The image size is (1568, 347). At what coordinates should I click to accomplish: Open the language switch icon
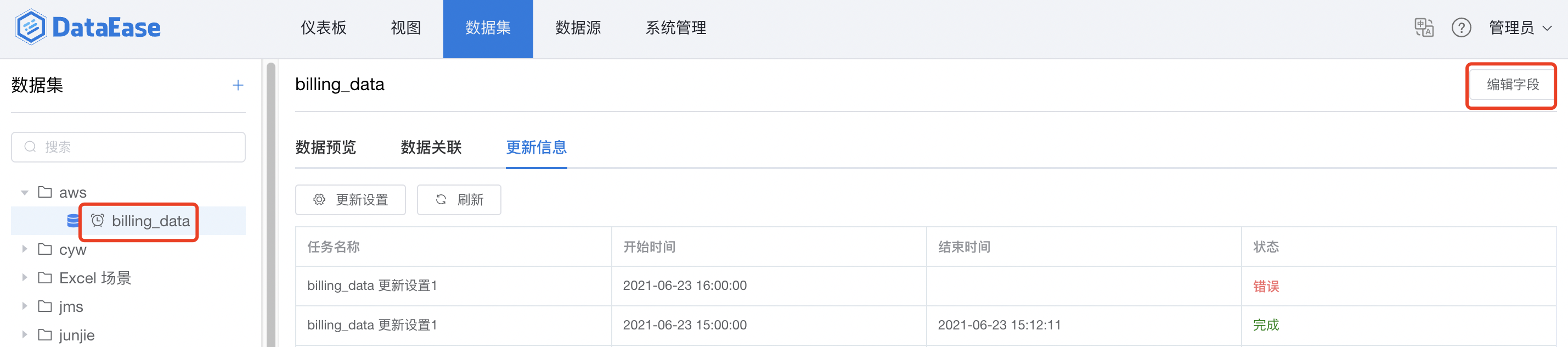[x=1424, y=27]
